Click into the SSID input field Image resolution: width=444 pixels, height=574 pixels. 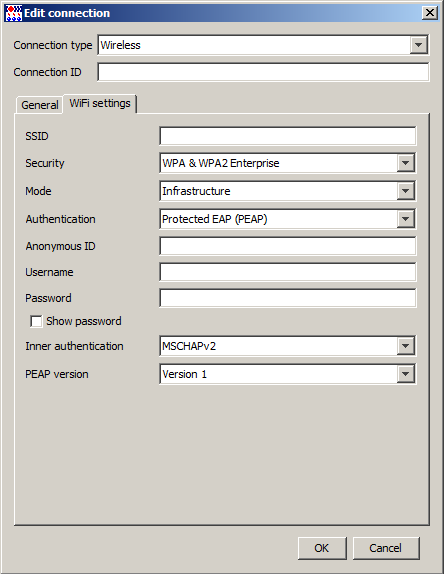(x=288, y=136)
